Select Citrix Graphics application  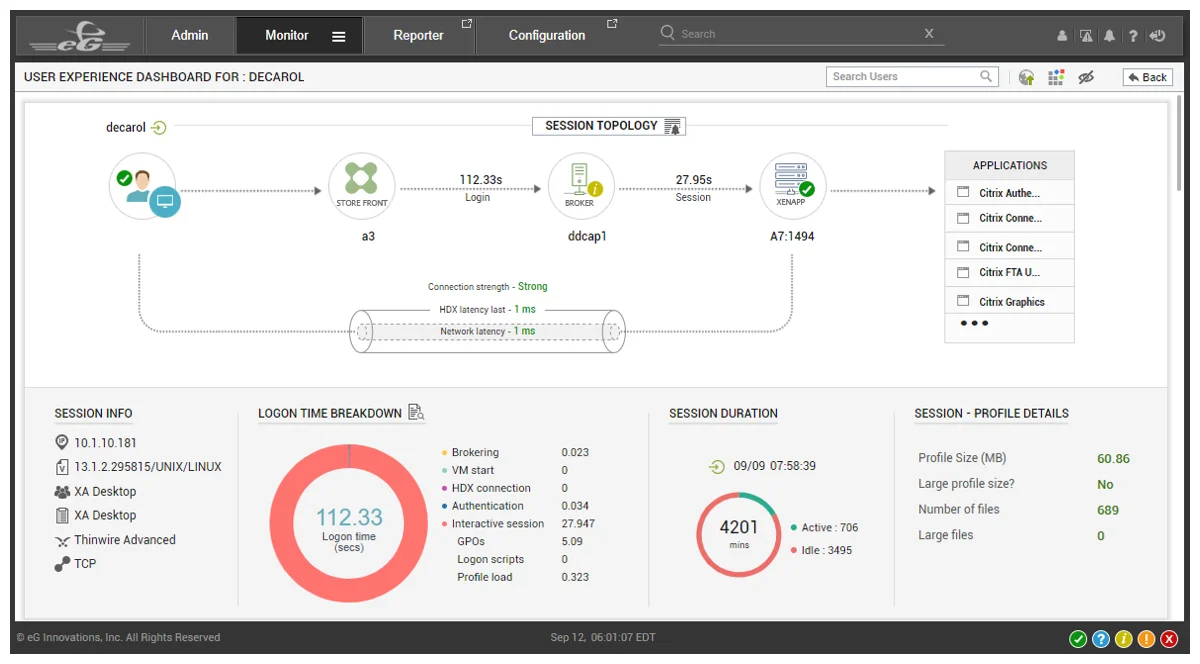coord(1009,301)
